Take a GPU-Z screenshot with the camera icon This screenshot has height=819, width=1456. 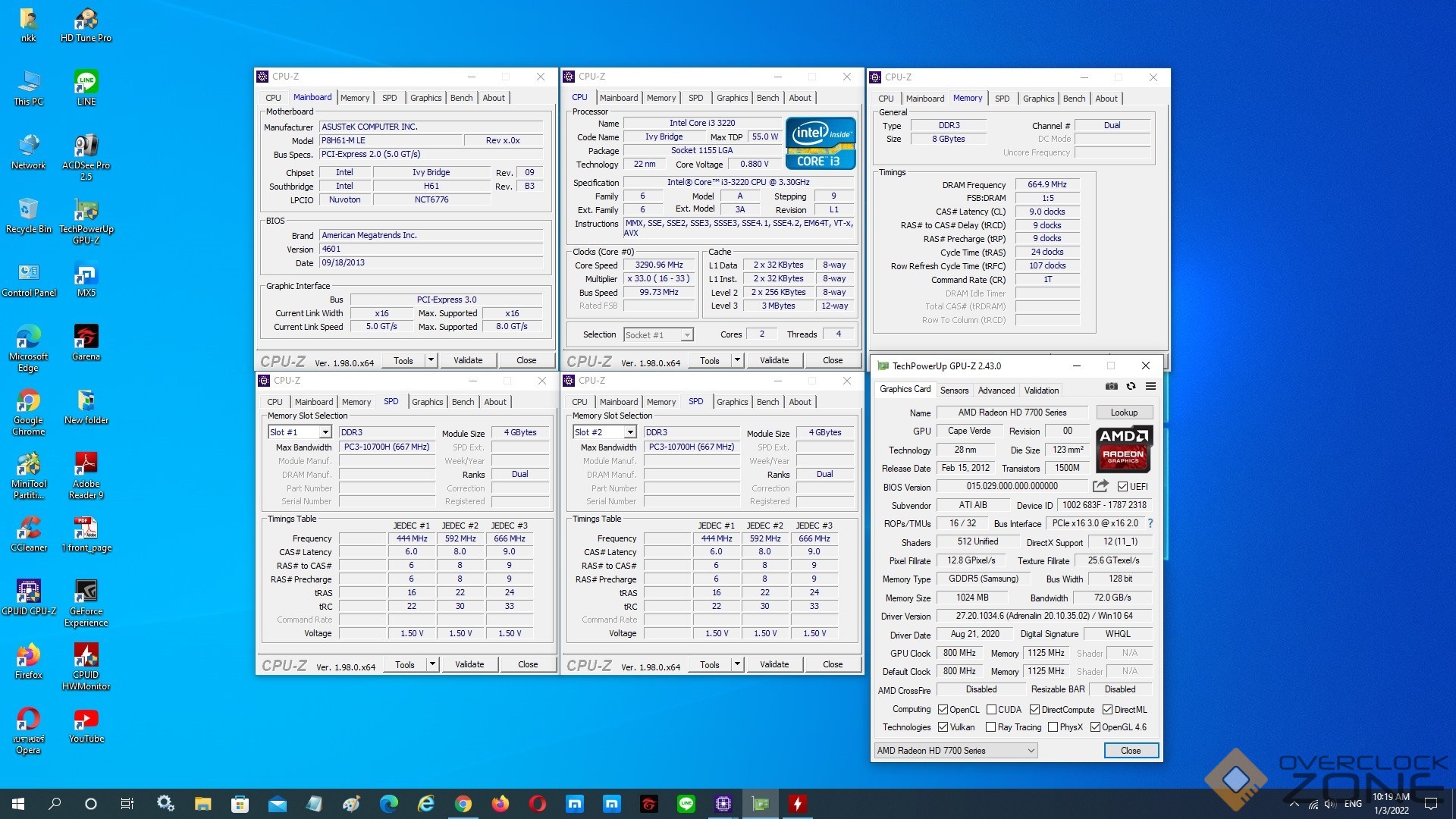(x=1111, y=386)
